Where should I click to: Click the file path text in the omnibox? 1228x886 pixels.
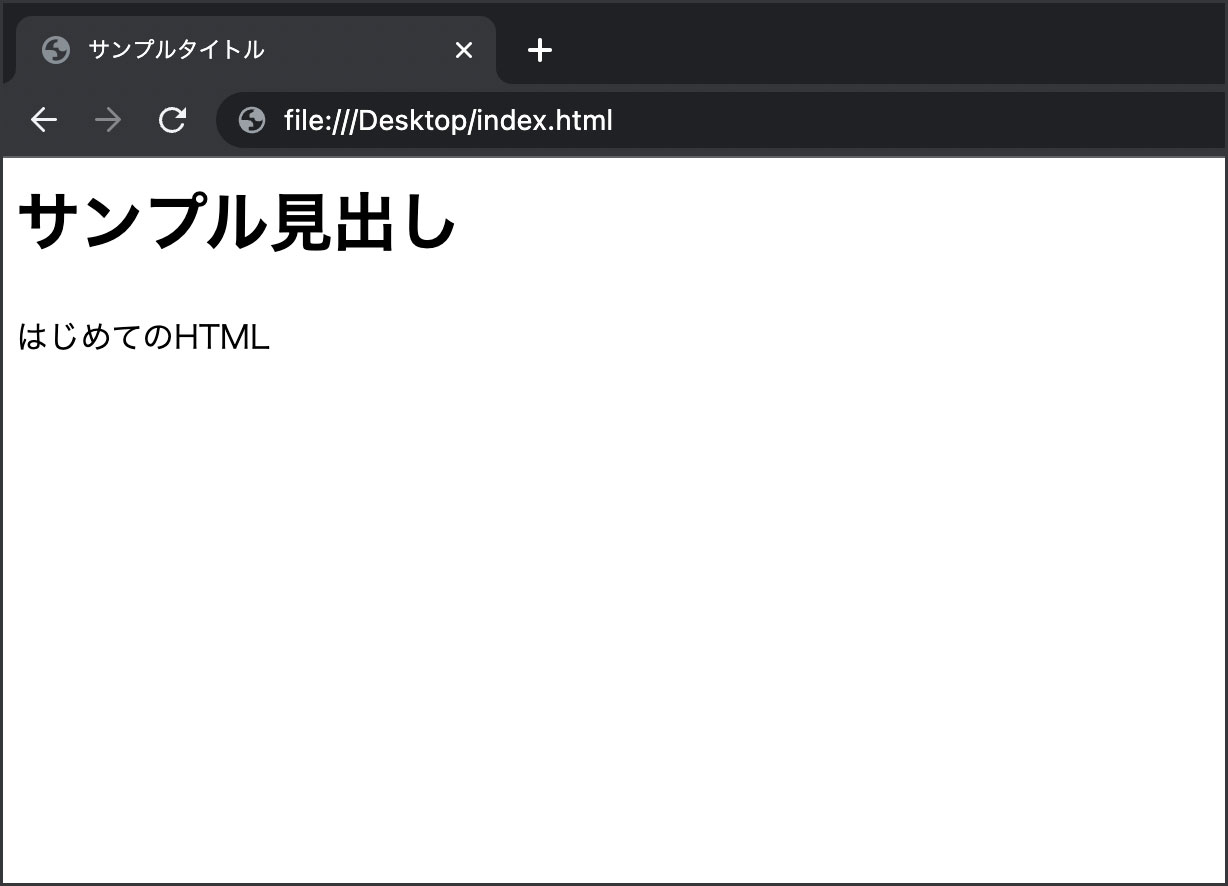click(448, 120)
